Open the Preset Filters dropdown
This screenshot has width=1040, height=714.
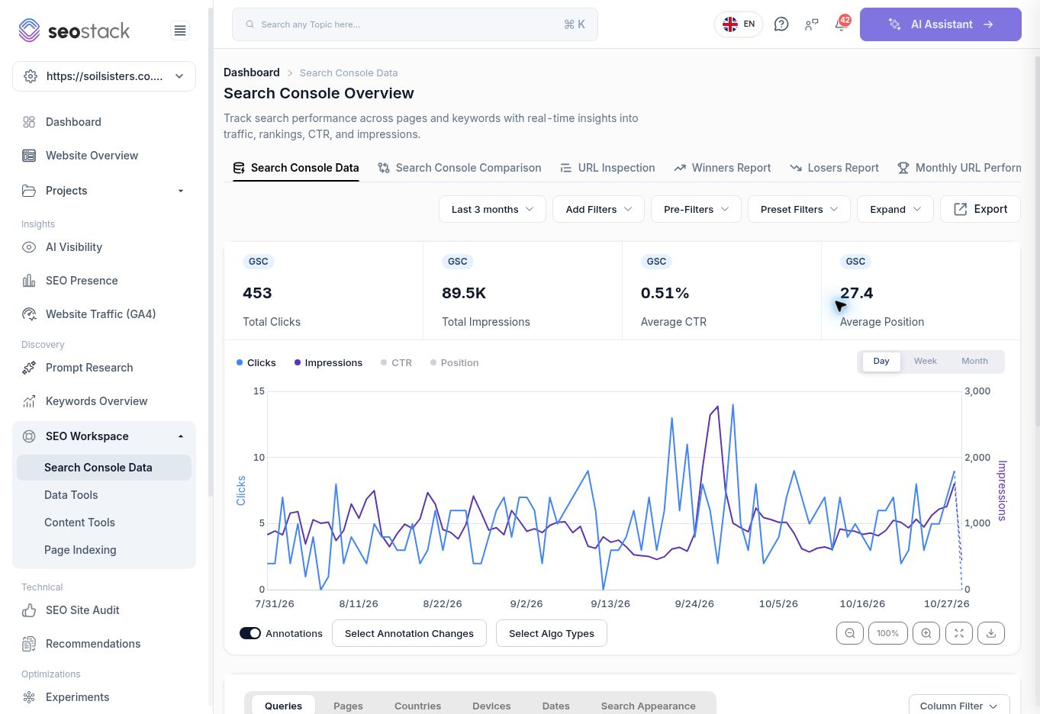pyautogui.click(x=799, y=209)
